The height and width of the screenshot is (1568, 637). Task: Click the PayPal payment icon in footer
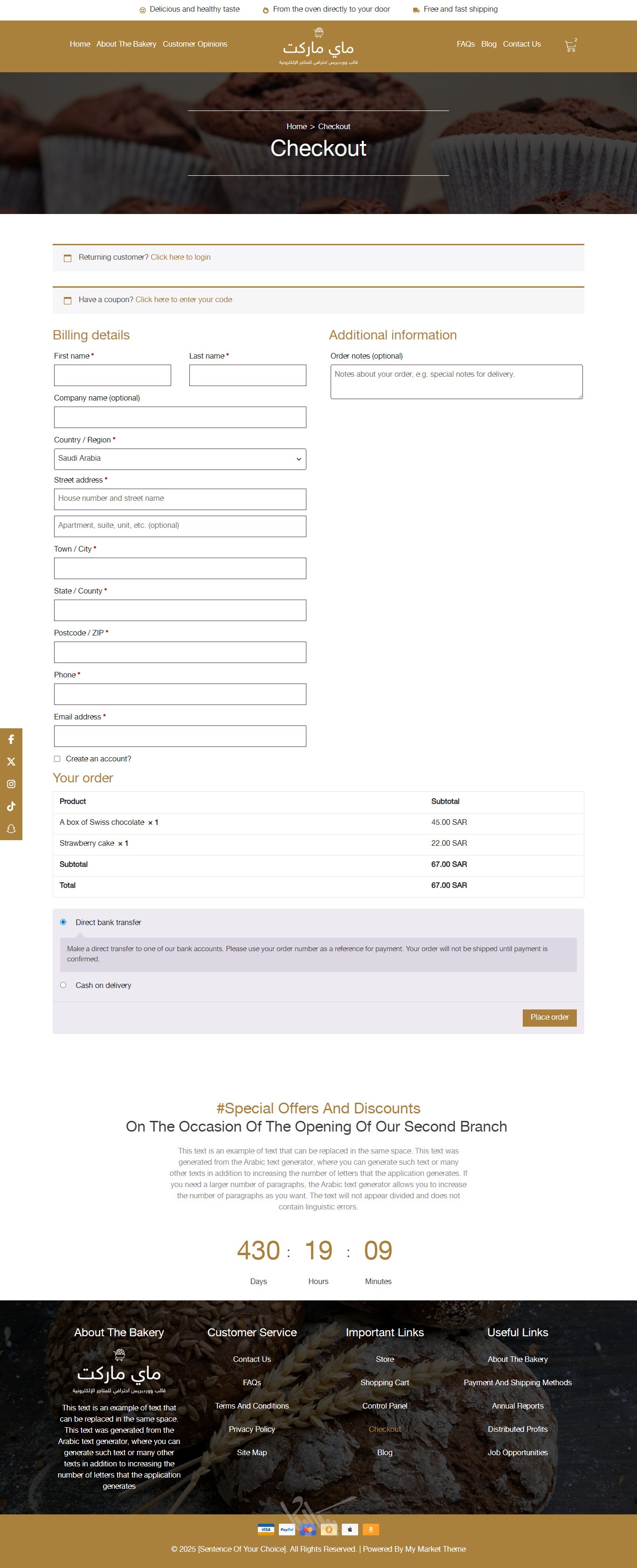287,1530
